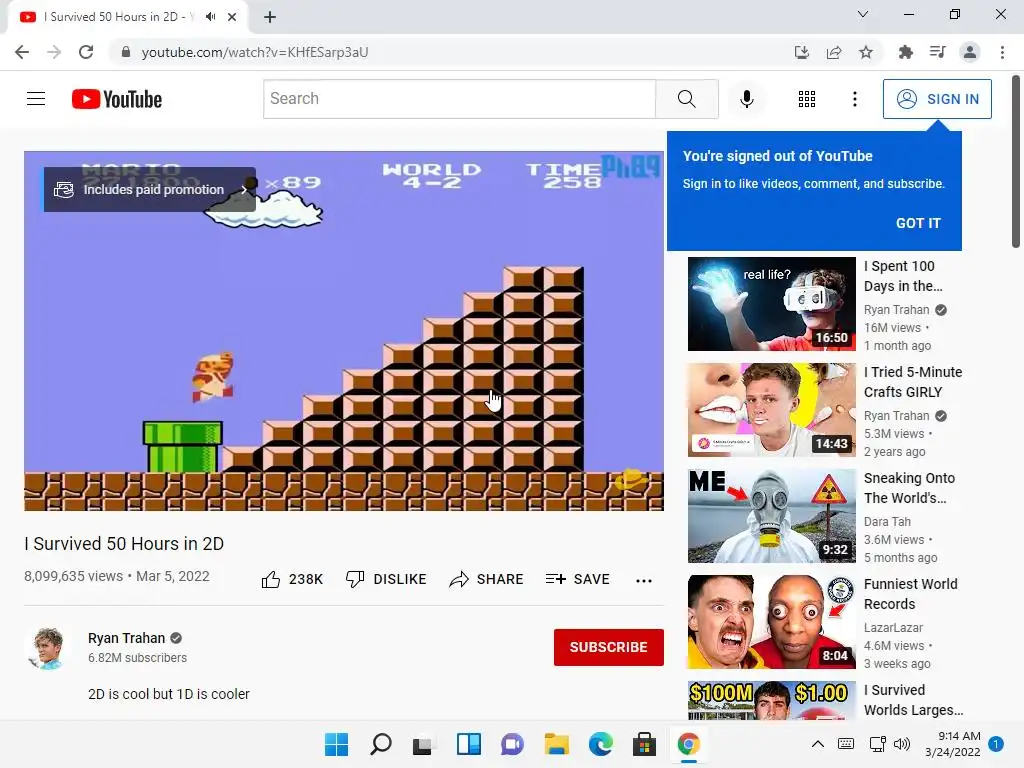Screen dimensions: 1024x768
Task: Open the Chrome profile avatar
Action: pyautogui.click(x=970, y=52)
